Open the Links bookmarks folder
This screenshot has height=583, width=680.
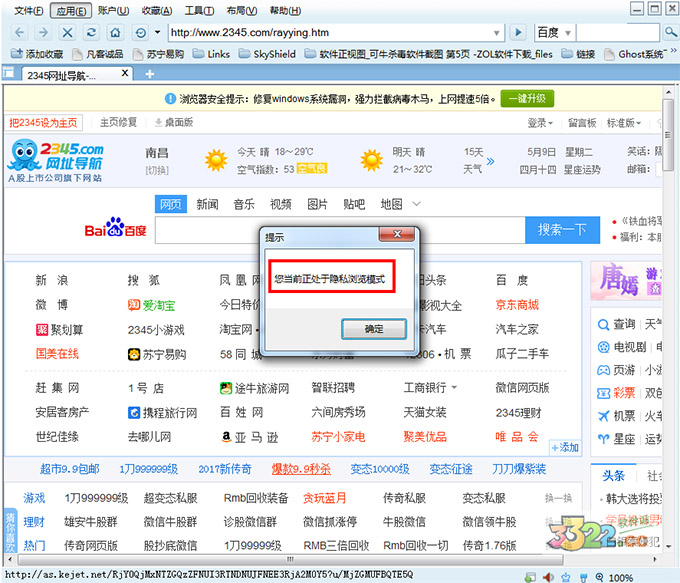(211, 54)
